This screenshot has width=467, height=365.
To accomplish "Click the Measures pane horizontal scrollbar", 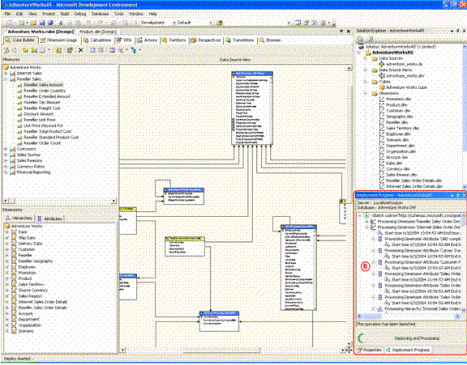I will coord(60,201).
